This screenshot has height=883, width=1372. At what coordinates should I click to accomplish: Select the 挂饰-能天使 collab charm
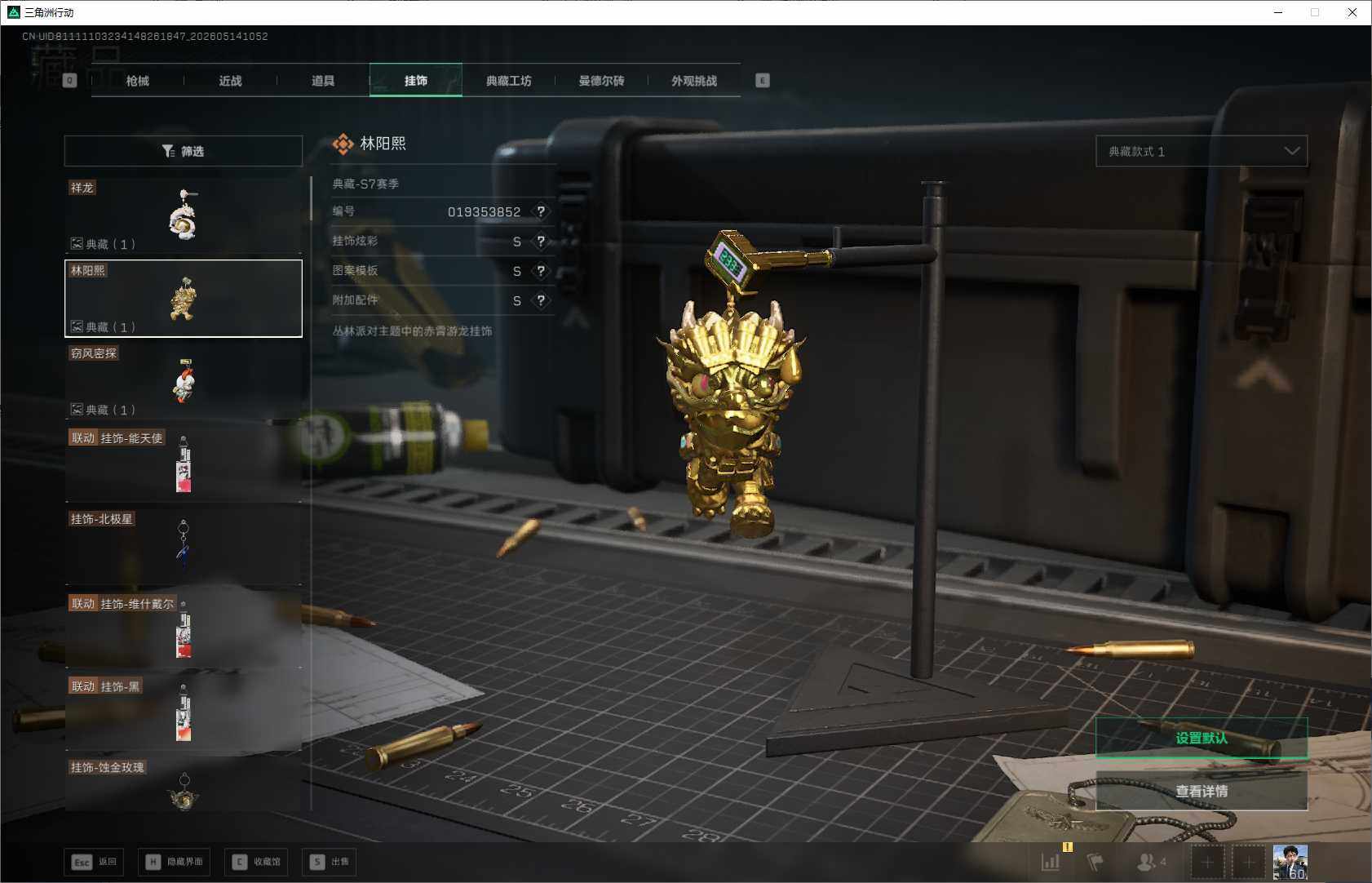tap(184, 464)
